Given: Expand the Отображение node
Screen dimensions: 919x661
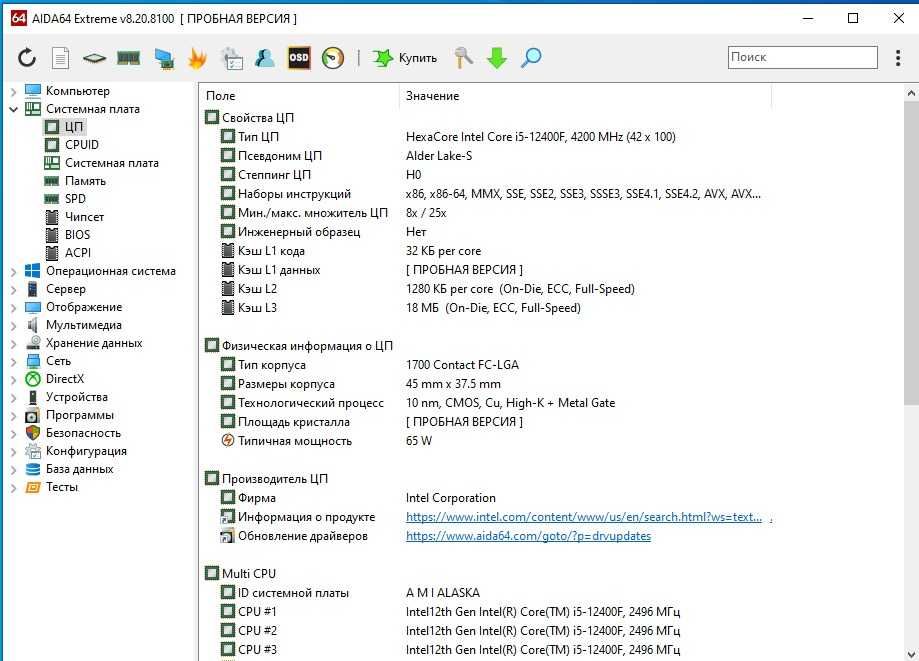Looking at the screenshot, I should click(13, 308).
